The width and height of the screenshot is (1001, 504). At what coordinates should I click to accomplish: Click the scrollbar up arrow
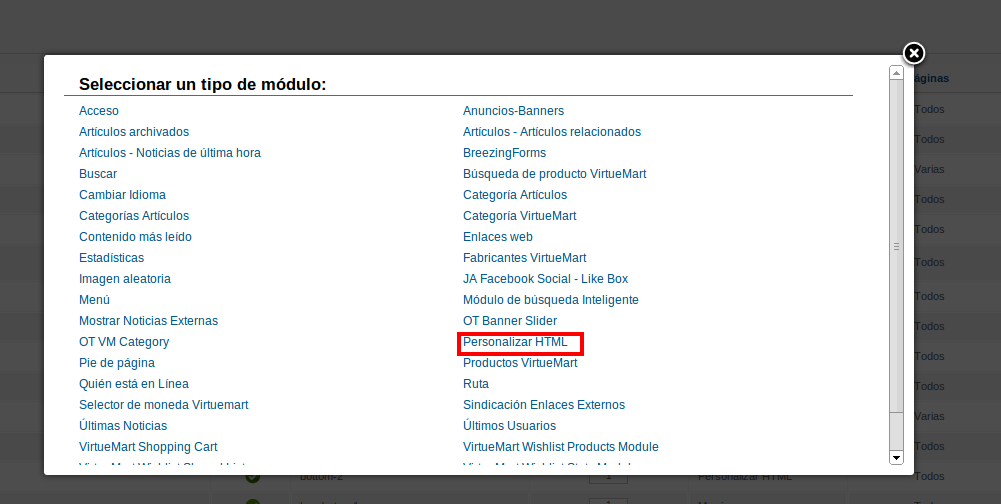896,73
